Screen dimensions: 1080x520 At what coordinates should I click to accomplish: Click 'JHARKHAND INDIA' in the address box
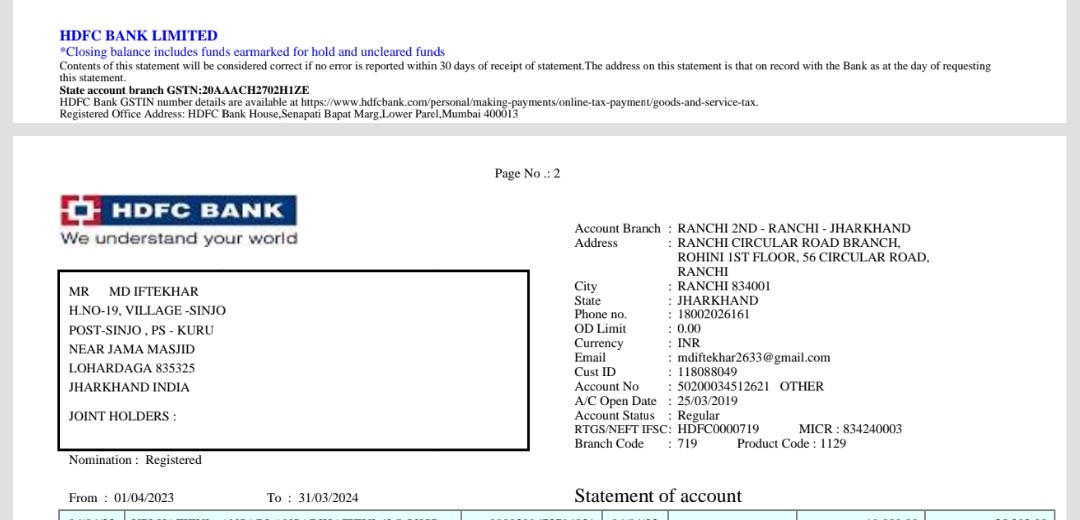(129, 388)
